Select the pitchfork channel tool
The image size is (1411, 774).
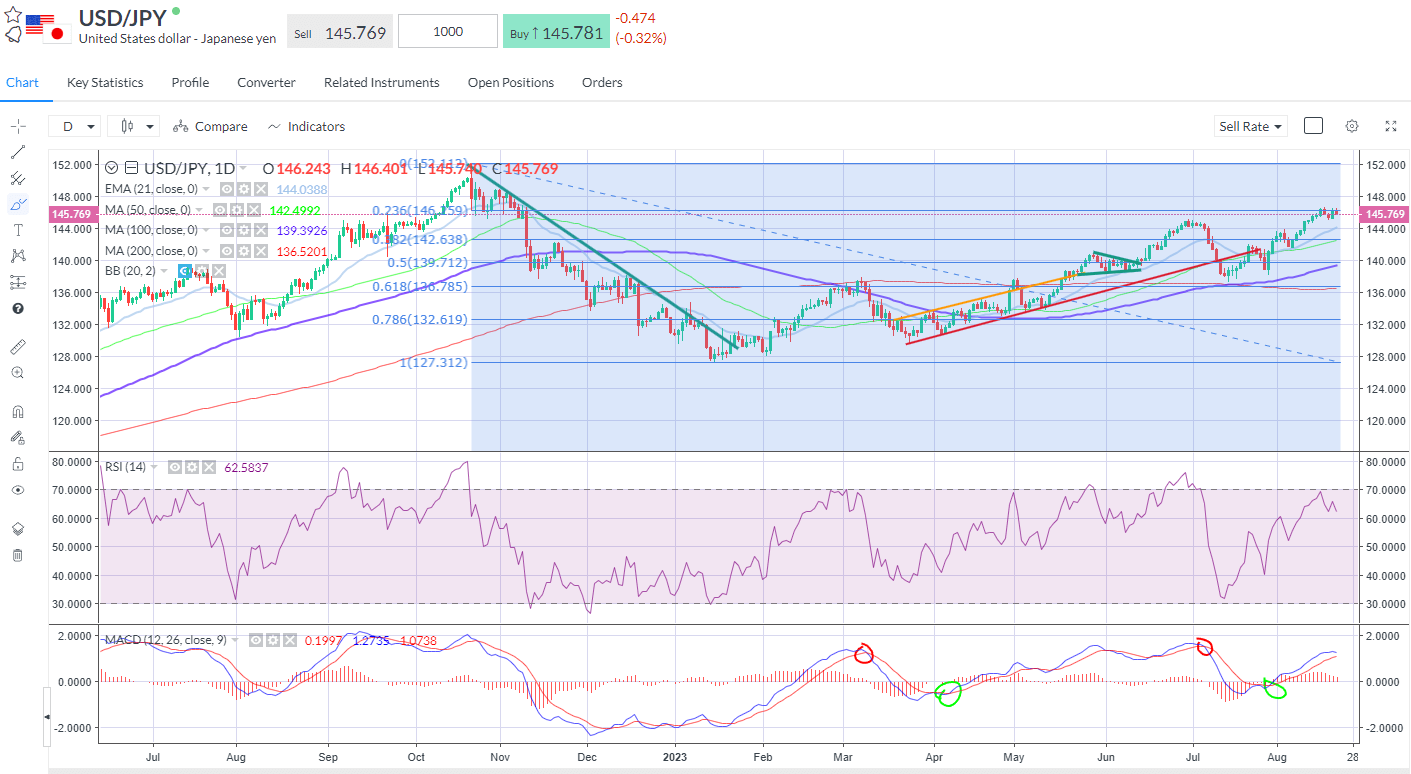click(17, 178)
